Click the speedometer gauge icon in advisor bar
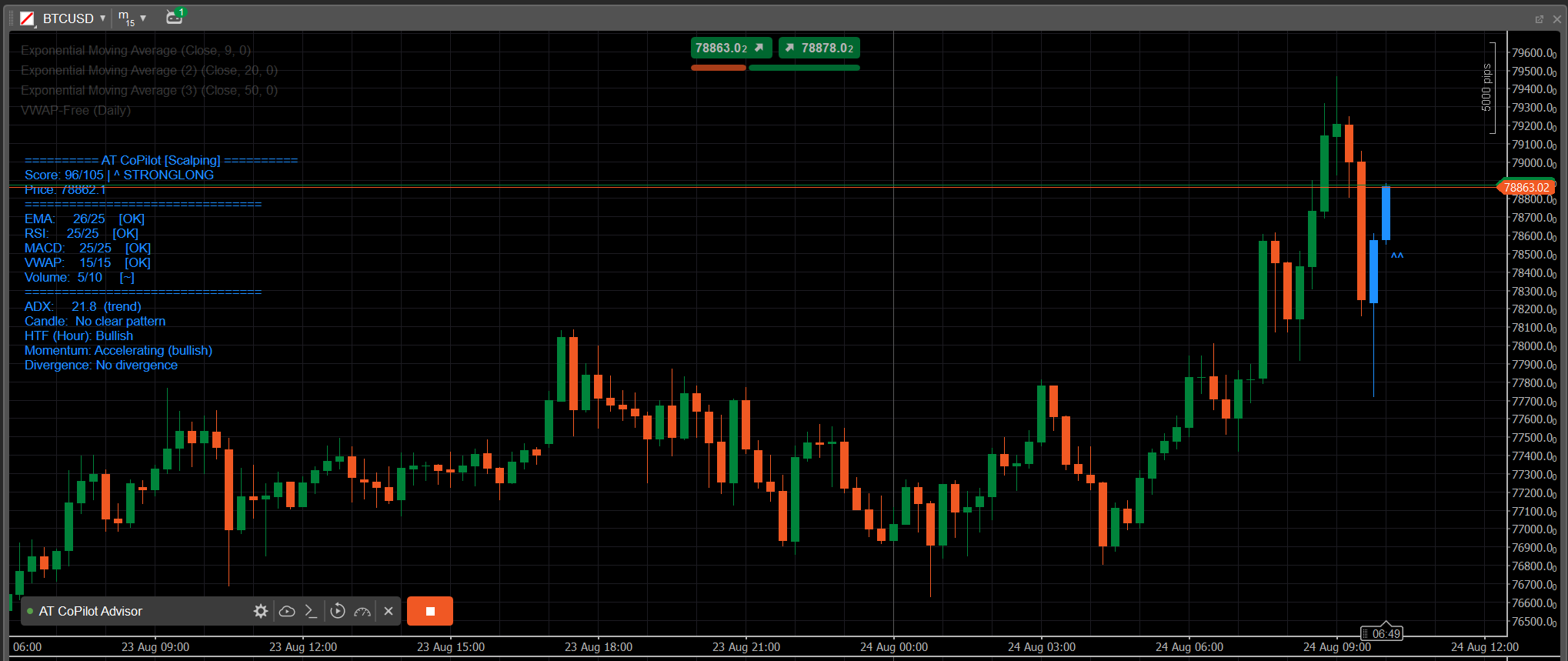Screen dimensions: 1568x661 (x=362, y=611)
